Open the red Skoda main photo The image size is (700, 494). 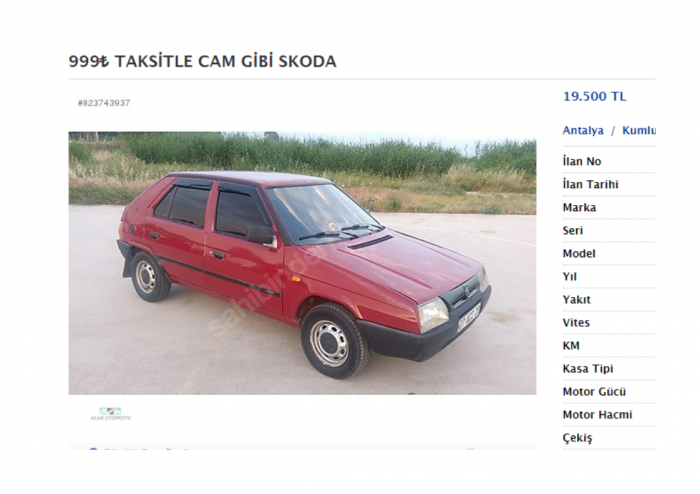pyautogui.click(x=302, y=263)
